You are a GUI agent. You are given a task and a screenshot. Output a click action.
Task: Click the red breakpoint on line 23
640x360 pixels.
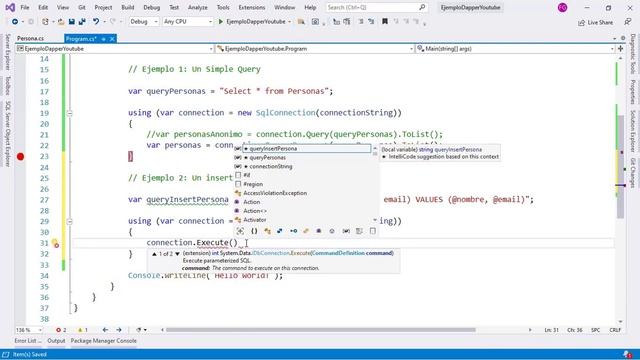point(20,157)
